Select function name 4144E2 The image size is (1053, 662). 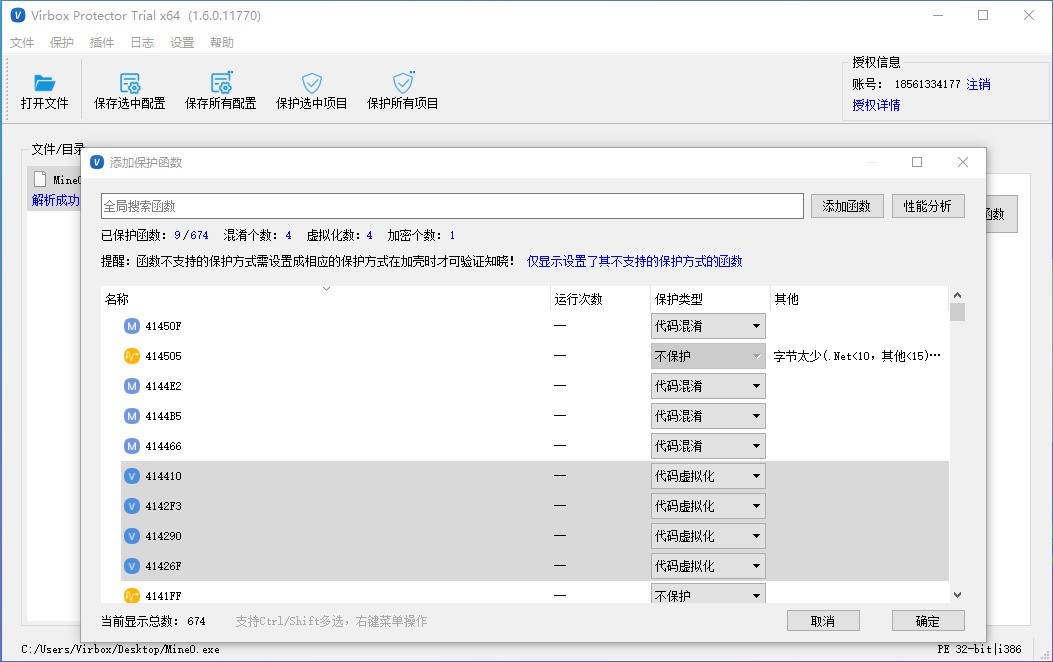coord(163,386)
